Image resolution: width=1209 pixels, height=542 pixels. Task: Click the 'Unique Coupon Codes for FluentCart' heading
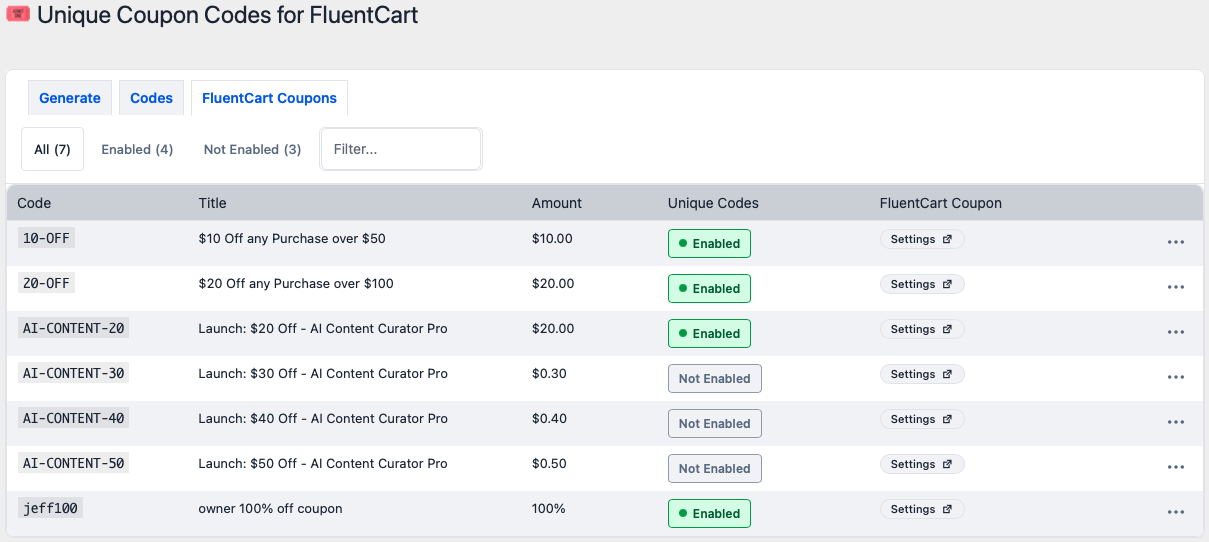coord(228,15)
